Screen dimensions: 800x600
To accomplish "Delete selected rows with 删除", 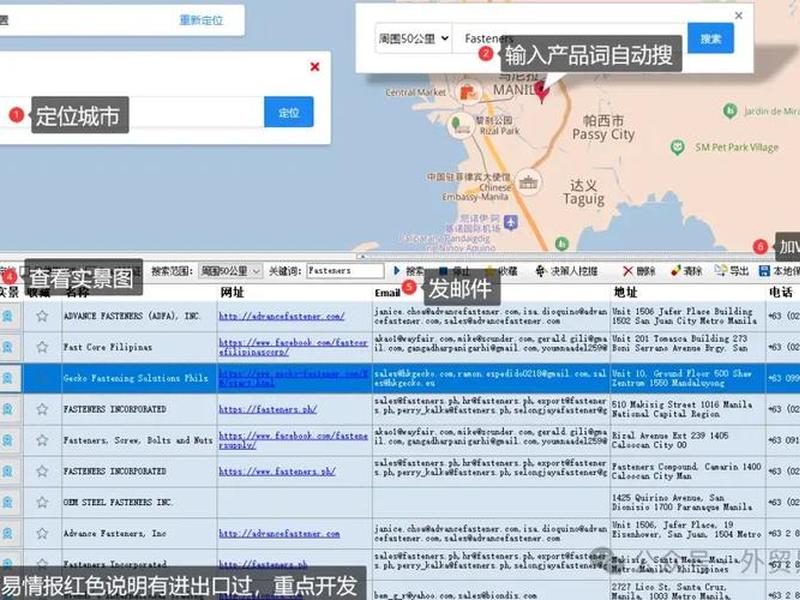I will [639, 271].
